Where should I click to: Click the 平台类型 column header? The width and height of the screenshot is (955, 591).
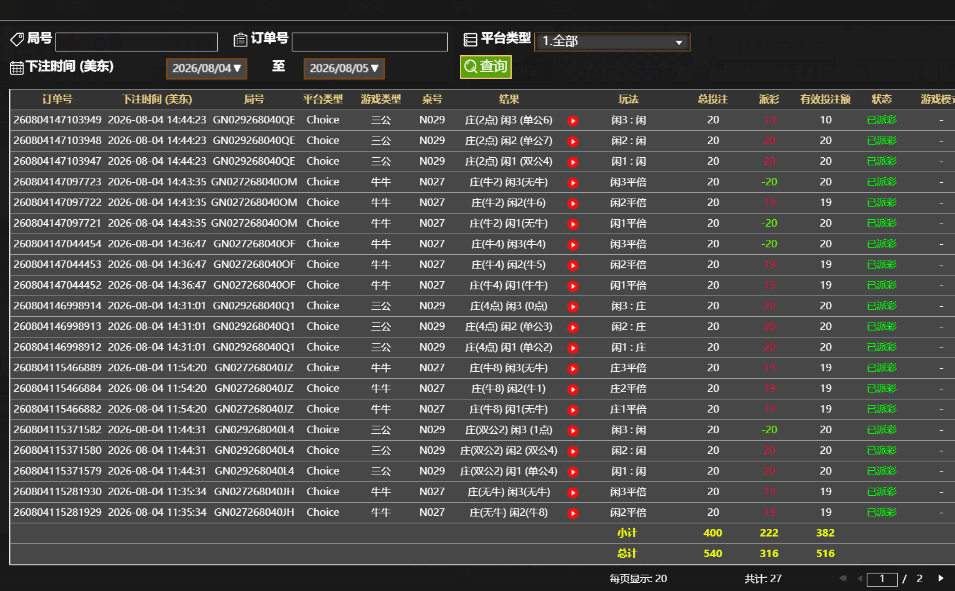[323, 99]
